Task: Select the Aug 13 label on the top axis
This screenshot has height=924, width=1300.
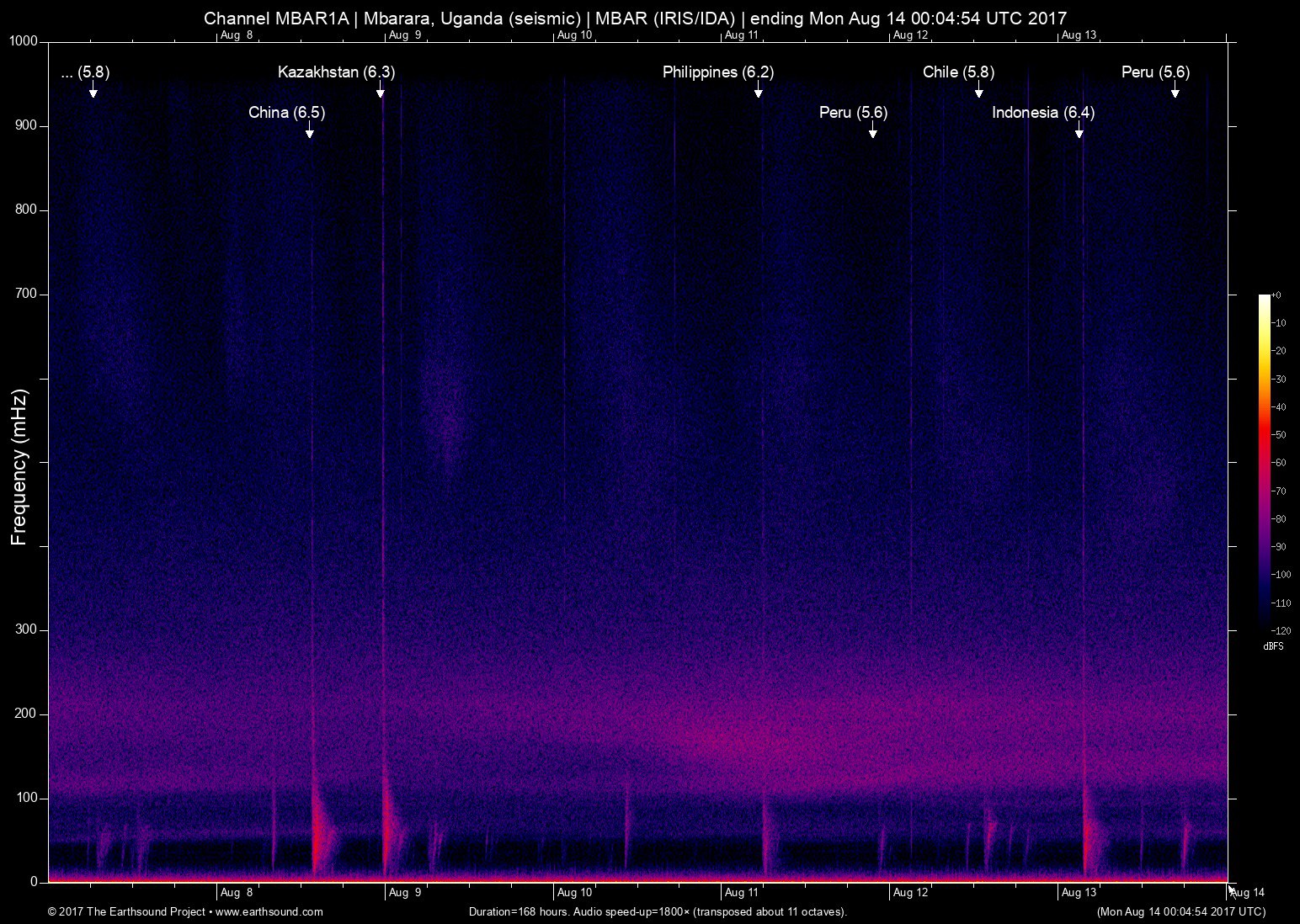Action: (x=1079, y=35)
